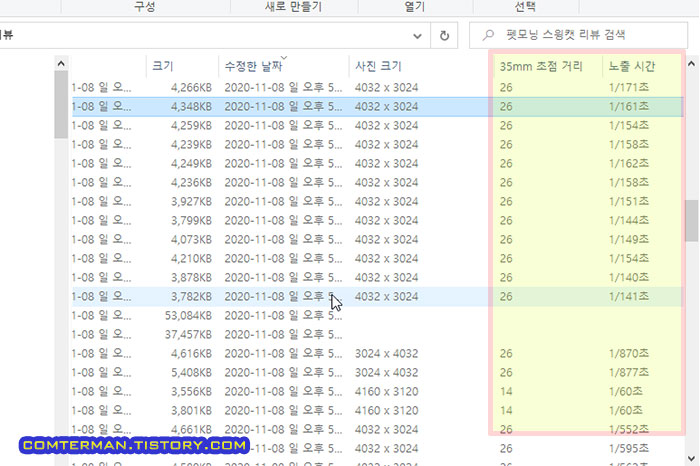Click the exposure time 1/162초 cell

coord(629,163)
